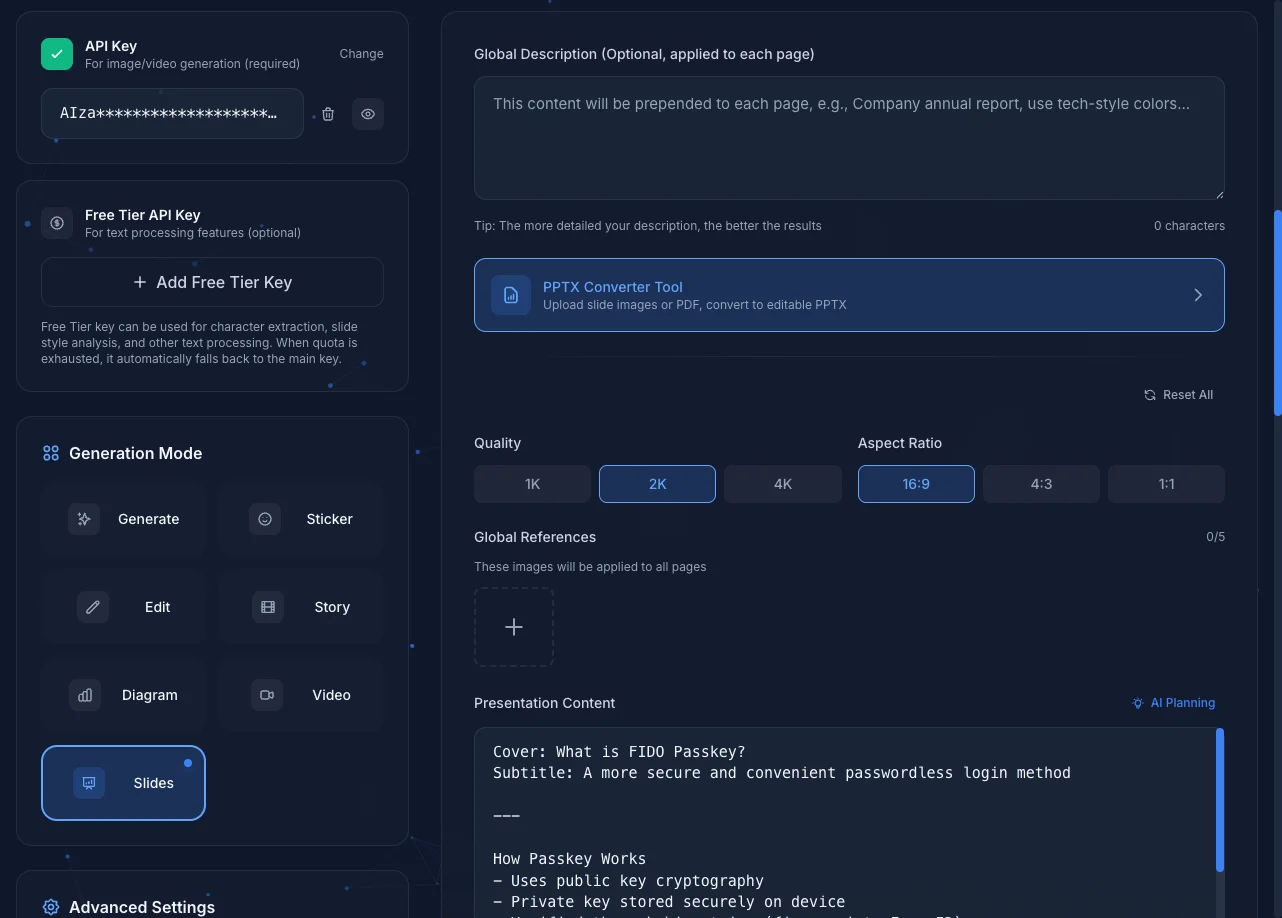Open the Advanced Settings gear icon
Screen dimensions: 1282x918
51,906
